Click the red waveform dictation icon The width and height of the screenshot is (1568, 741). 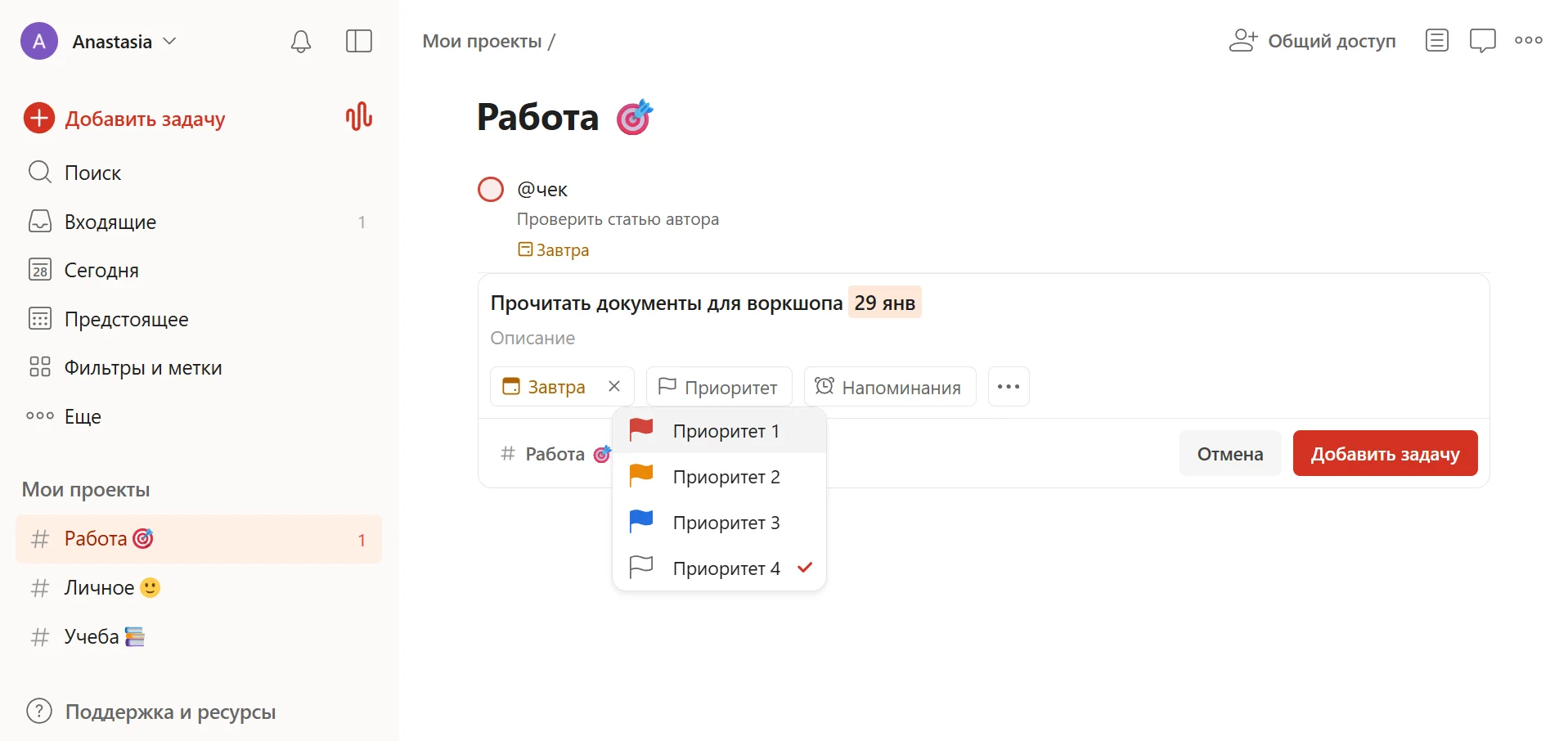(x=359, y=117)
